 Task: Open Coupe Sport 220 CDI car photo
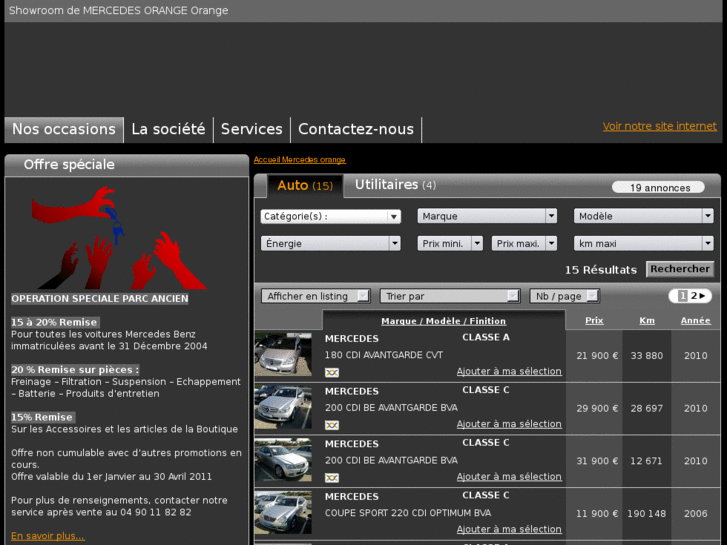point(283,513)
